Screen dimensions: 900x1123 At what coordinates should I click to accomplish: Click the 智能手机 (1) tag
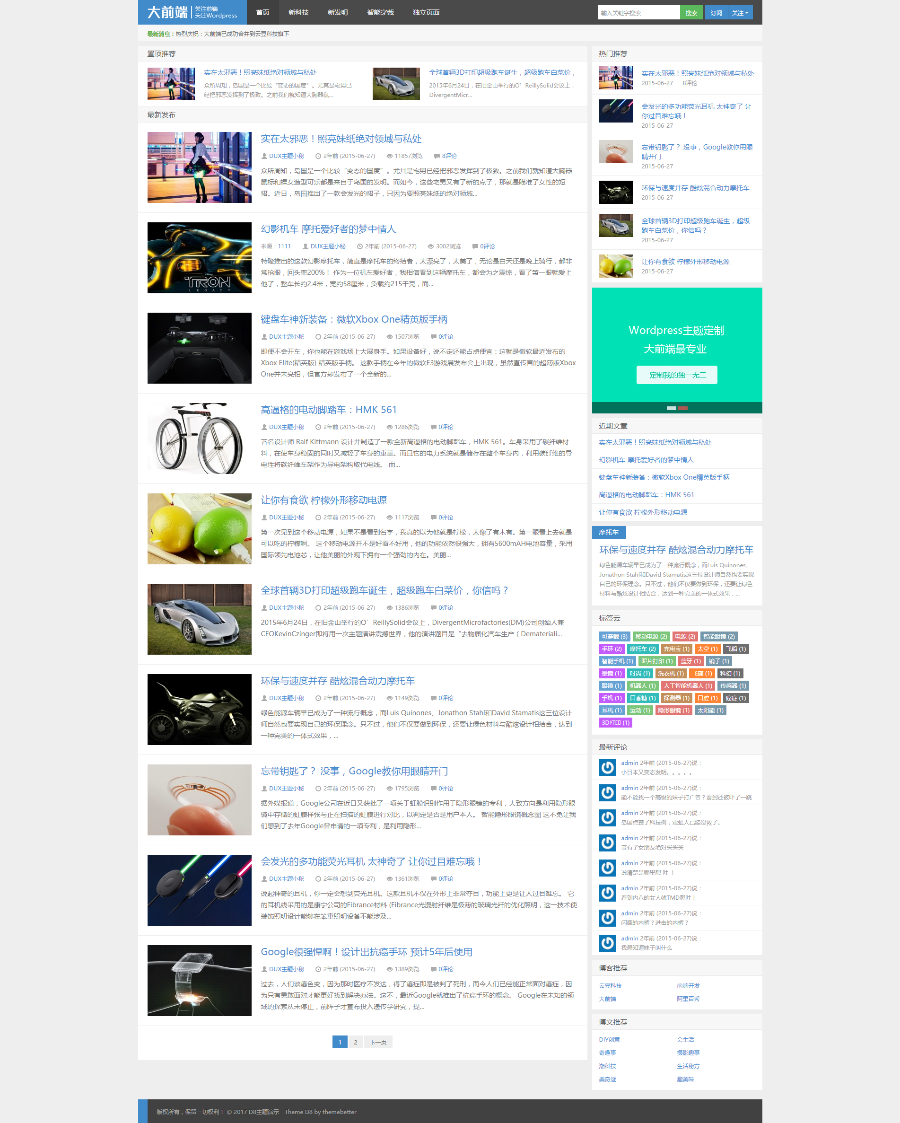pos(617,661)
